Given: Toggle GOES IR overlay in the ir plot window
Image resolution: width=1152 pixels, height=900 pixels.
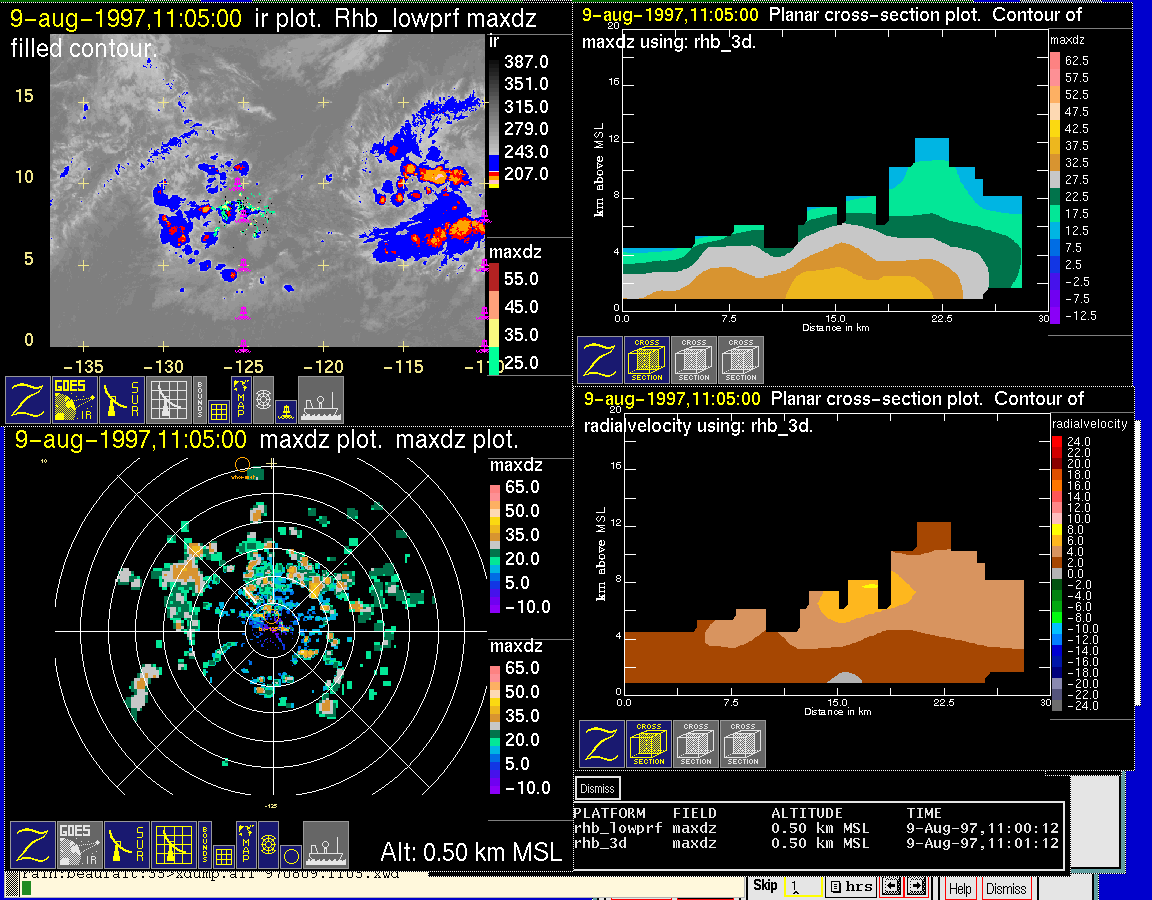Looking at the screenshot, I should (x=75, y=399).
